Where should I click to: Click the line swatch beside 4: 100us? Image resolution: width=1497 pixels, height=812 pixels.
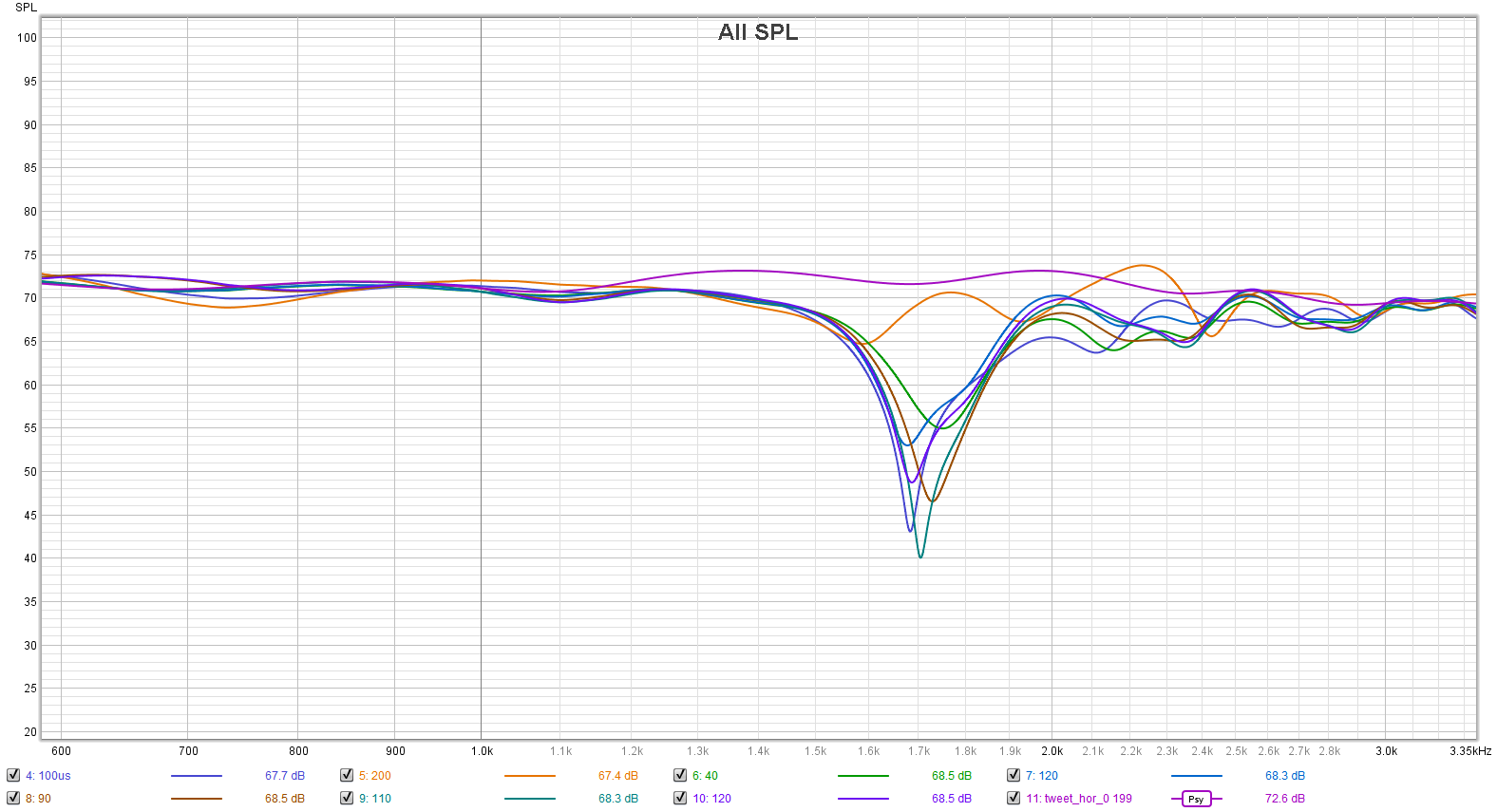pyautogui.click(x=196, y=776)
